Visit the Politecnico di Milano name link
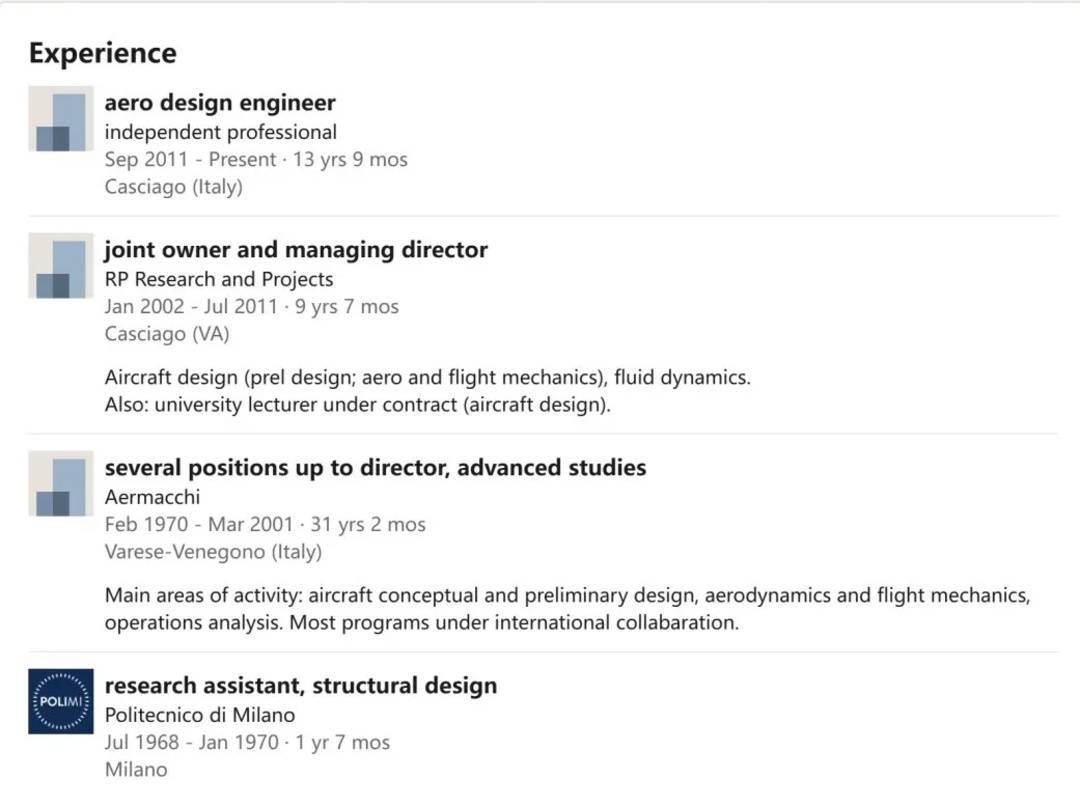The width and height of the screenshot is (1080, 807). click(x=200, y=715)
